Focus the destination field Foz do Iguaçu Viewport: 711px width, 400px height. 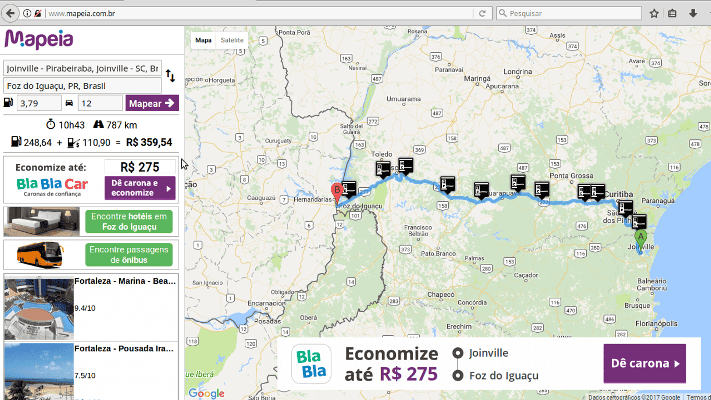coord(83,86)
